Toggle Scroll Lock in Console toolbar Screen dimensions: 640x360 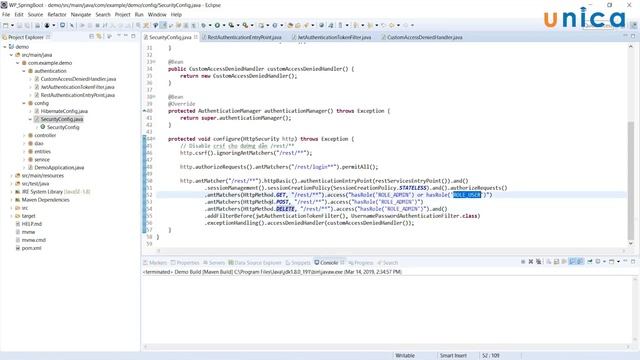[x=556, y=262]
